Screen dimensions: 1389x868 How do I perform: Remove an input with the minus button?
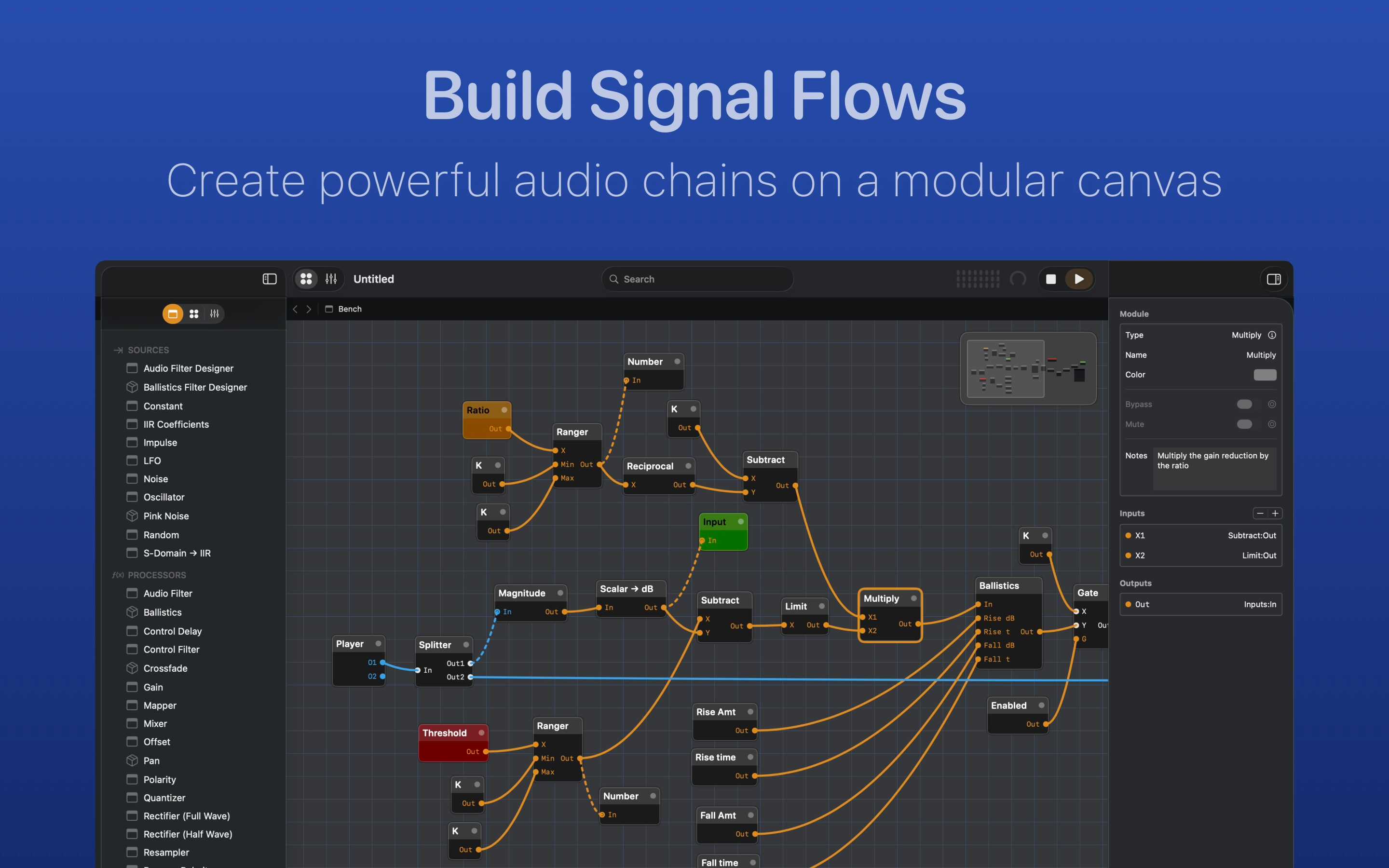(1260, 513)
